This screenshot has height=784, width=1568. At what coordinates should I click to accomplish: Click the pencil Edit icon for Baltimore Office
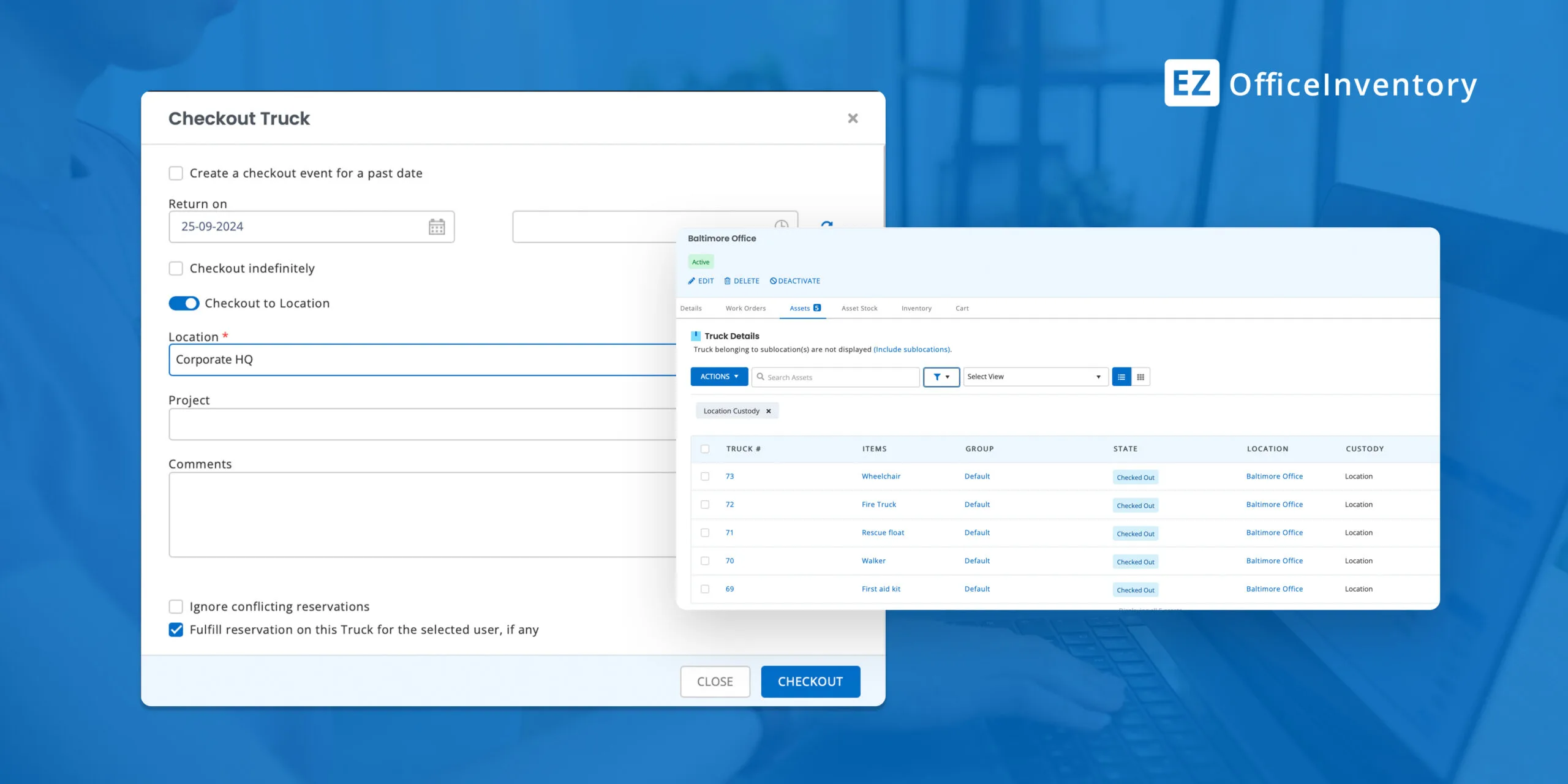click(x=692, y=281)
